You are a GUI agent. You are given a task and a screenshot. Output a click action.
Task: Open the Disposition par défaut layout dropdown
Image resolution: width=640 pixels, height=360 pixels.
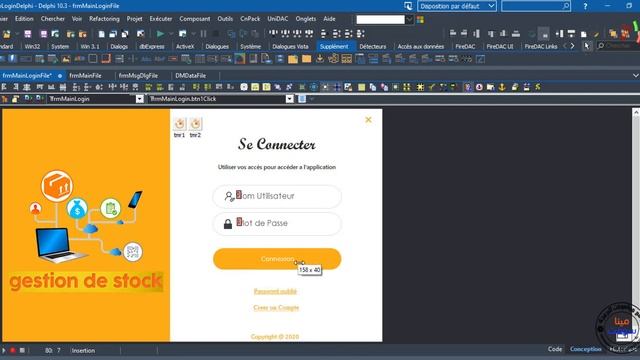(x=491, y=6)
